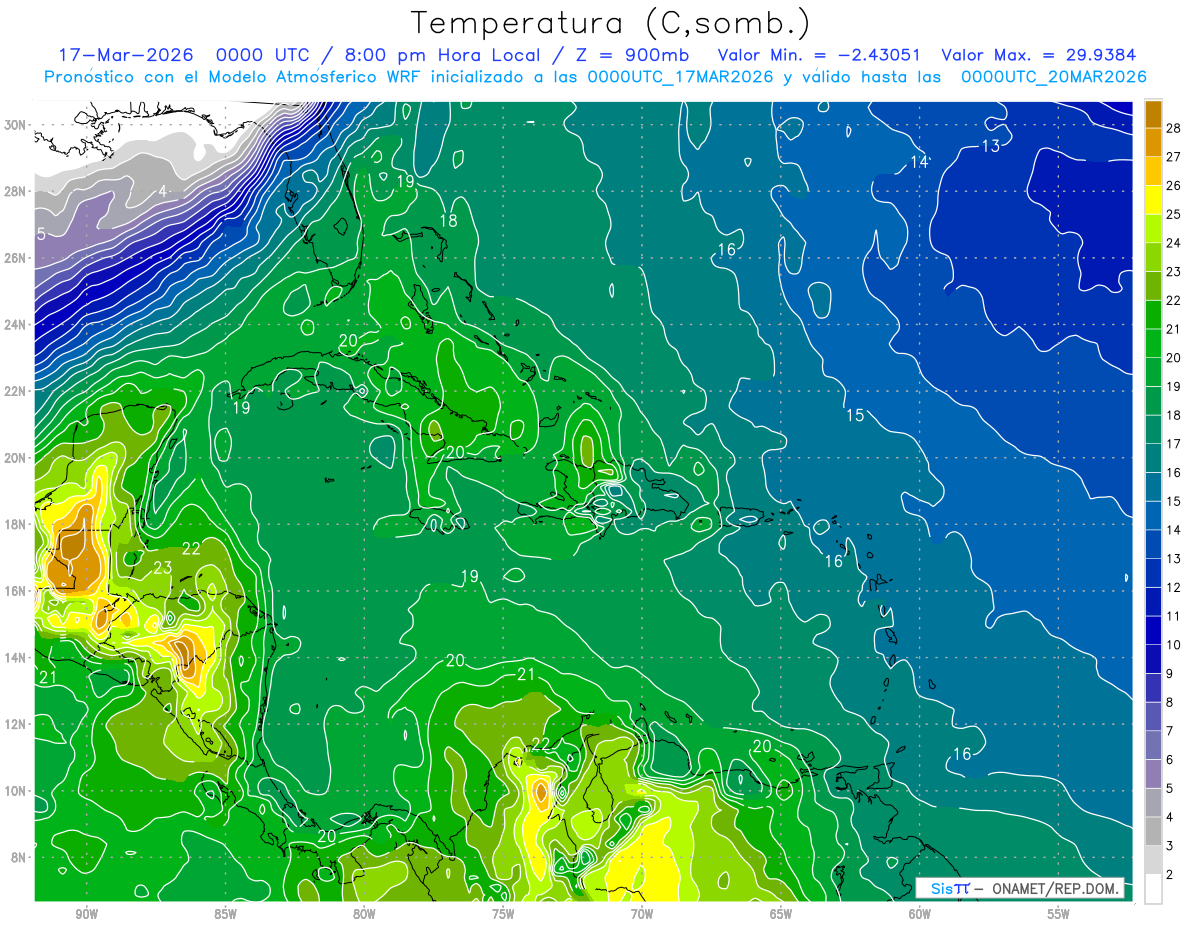
Task: Click the 70W longitude axis label
Action: (642, 914)
